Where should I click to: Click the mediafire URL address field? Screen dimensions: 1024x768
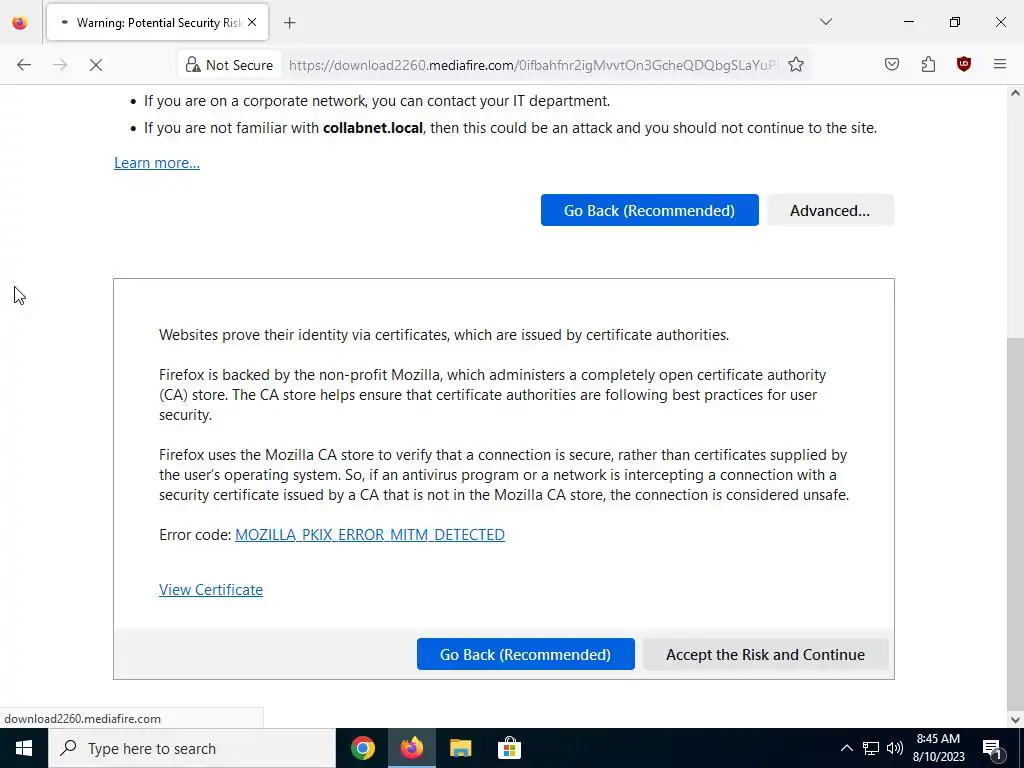533,65
